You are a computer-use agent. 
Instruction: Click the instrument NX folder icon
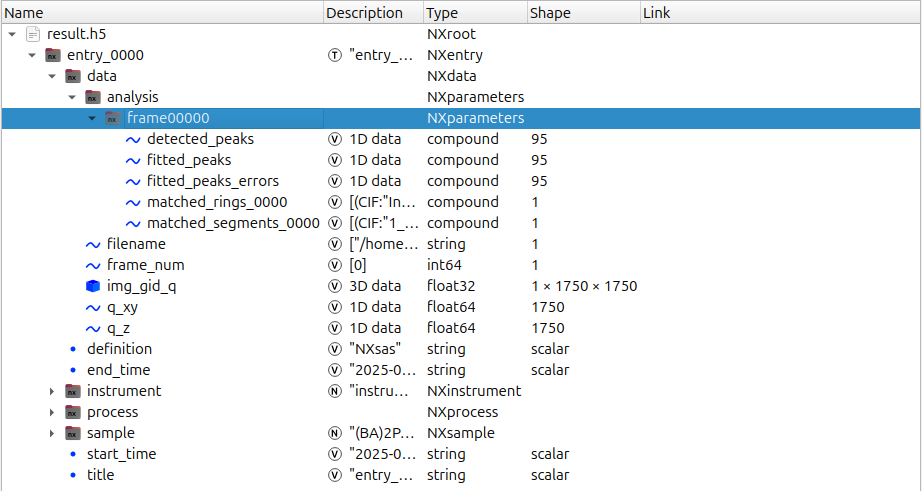point(73,391)
